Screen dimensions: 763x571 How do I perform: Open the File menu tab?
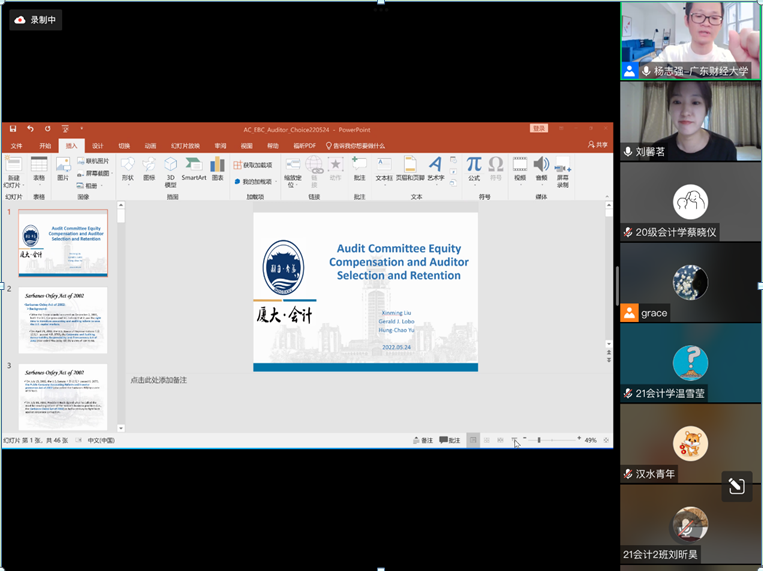pos(16,145)
